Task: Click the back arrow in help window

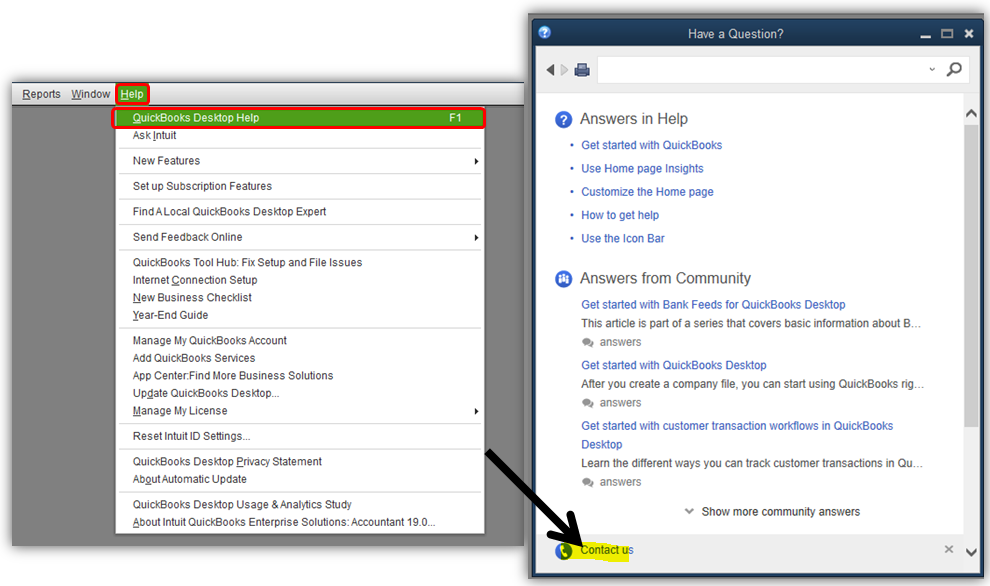Action: click(x=551, y=69)
